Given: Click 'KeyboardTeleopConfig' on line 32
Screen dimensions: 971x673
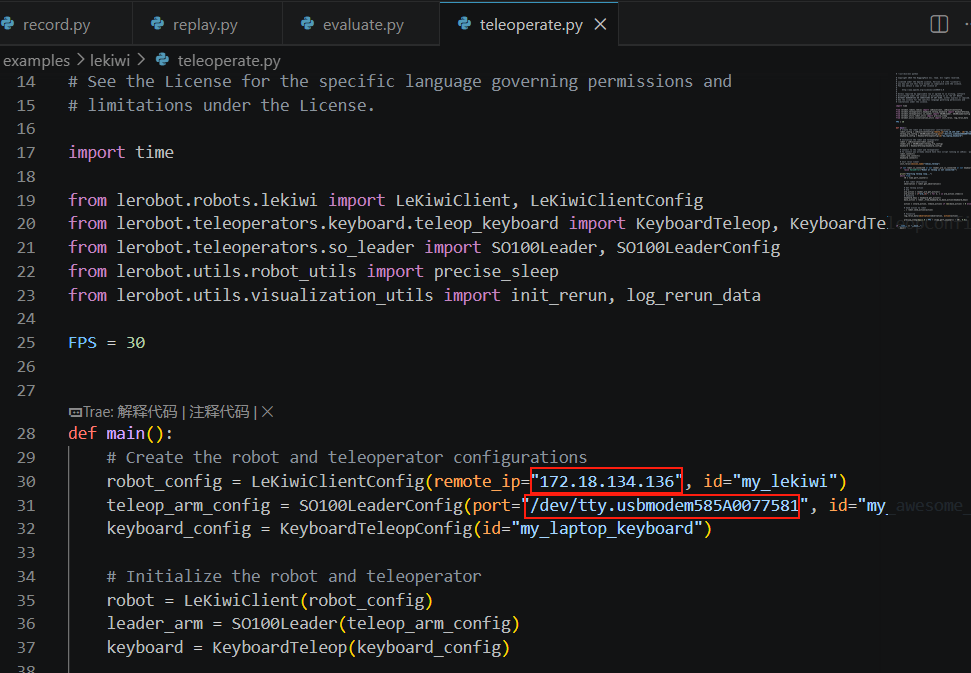Looking at the screenshot, I should point(376,529).
